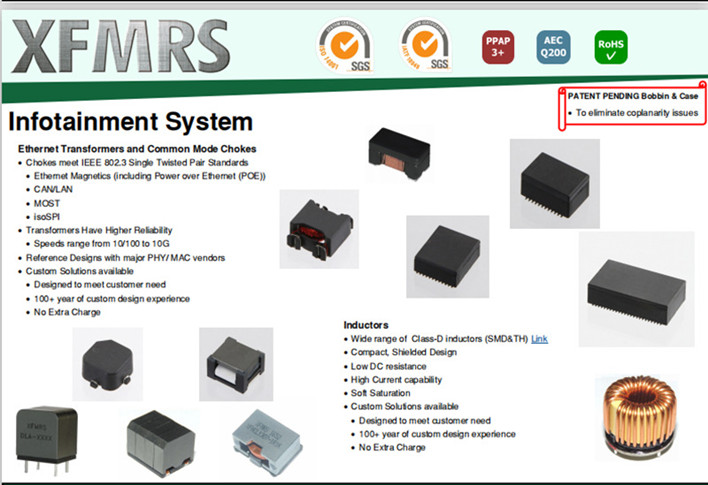Click the ISO 14001 SGS certification badge
Viewport: 708px width, 485px height.
(x=345, y=44)
